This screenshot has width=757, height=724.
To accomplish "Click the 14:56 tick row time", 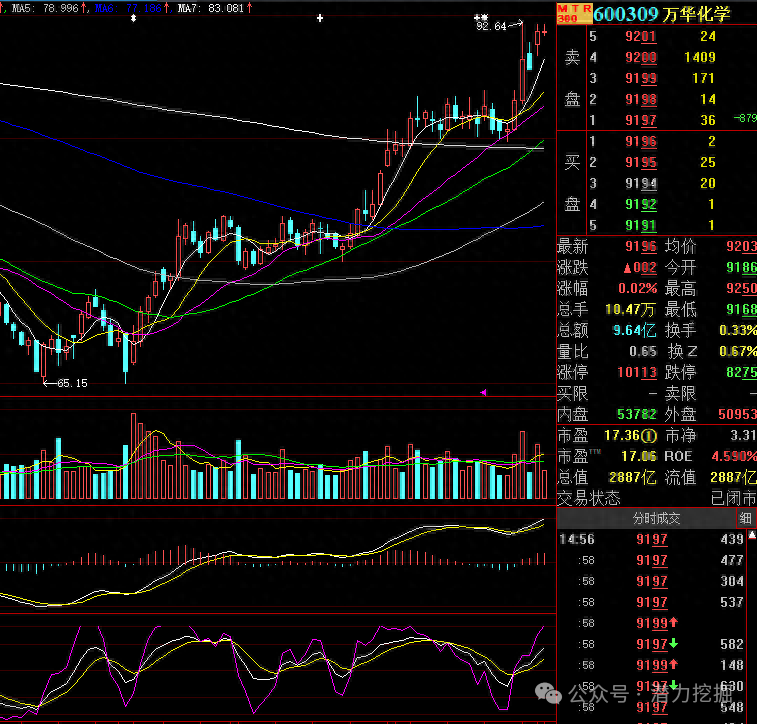I will 577,539.
